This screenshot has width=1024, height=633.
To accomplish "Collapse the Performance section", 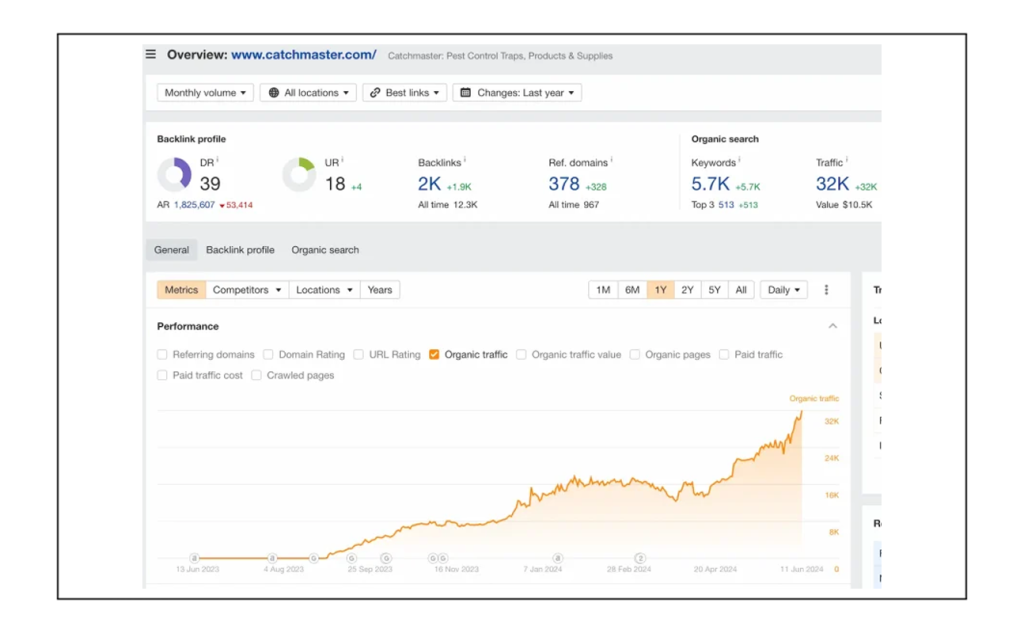I will click(833, 326).
